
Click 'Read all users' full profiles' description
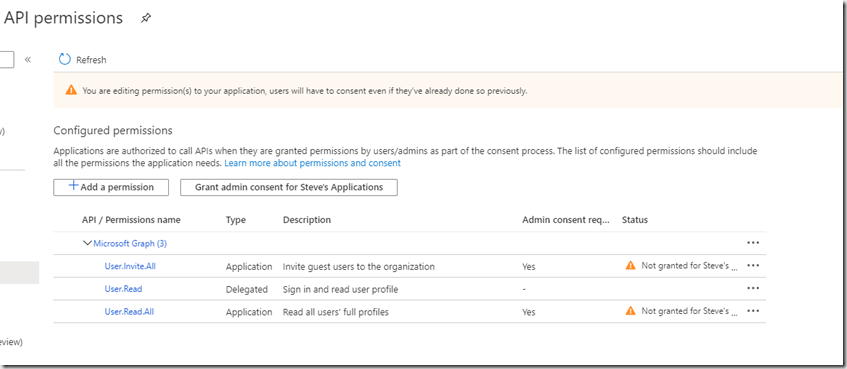[x=335, y=312]
